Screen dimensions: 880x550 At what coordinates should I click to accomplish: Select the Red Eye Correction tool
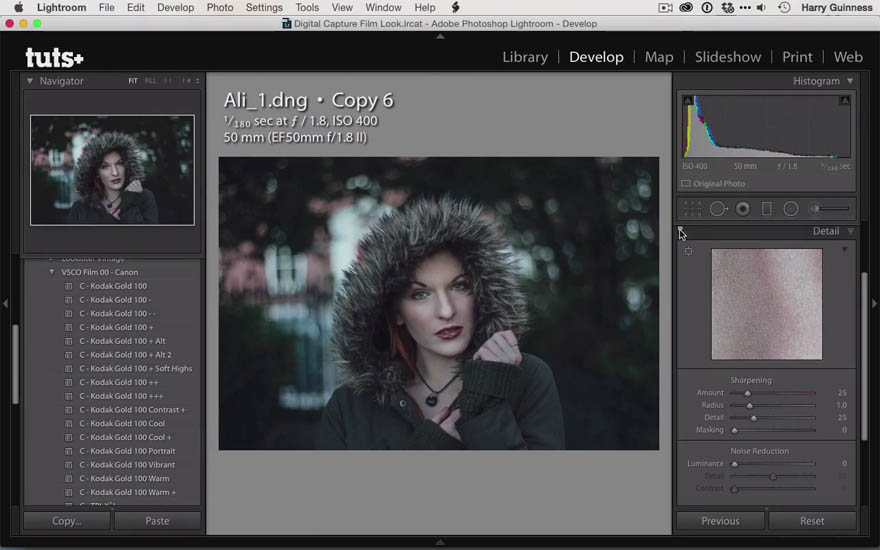(742, 209)
